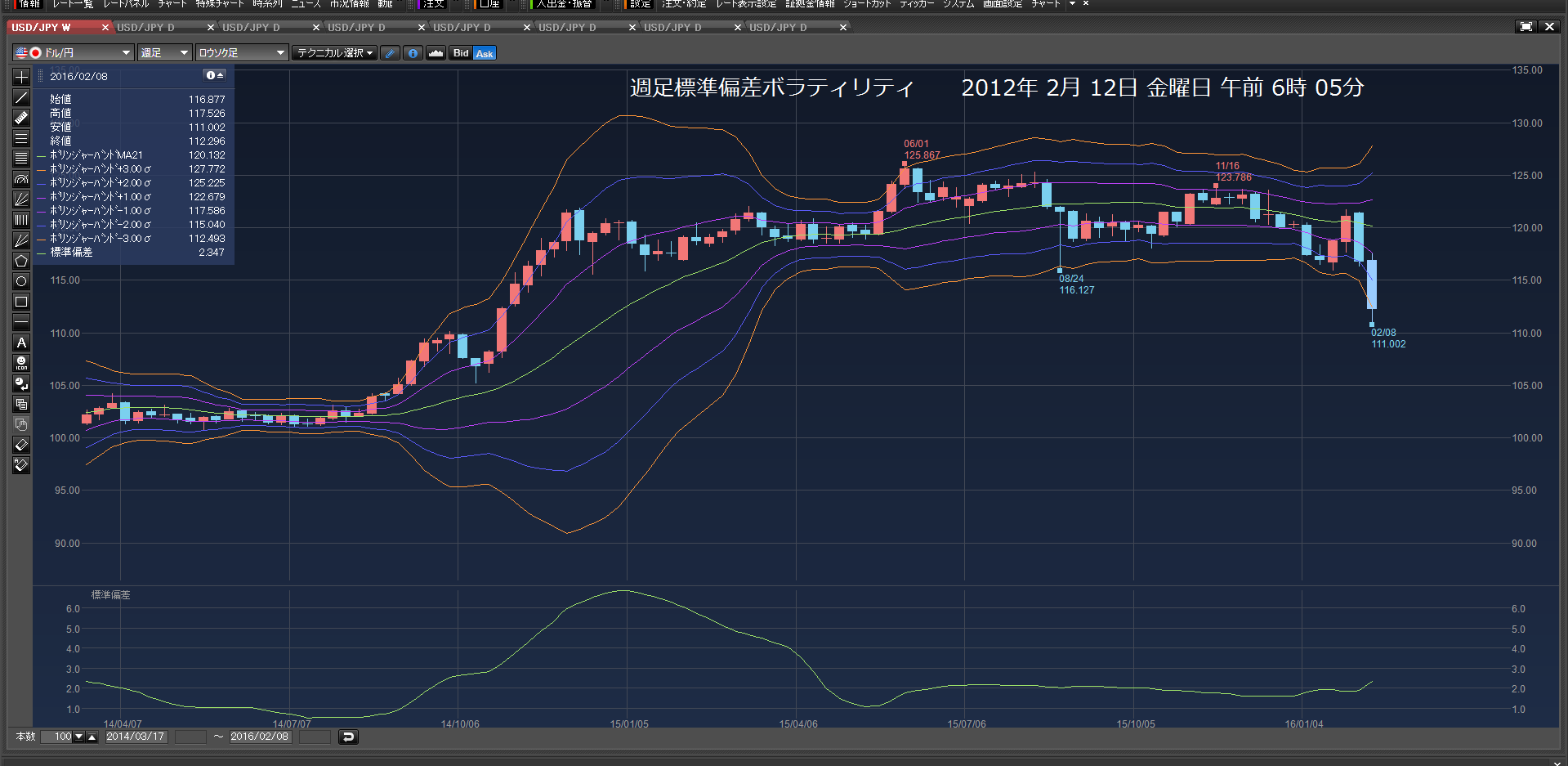The height and width of the screenshot is (766, 1568).
Task: Click the clock-with-arrow tool icon
Action: pos(21,383)
